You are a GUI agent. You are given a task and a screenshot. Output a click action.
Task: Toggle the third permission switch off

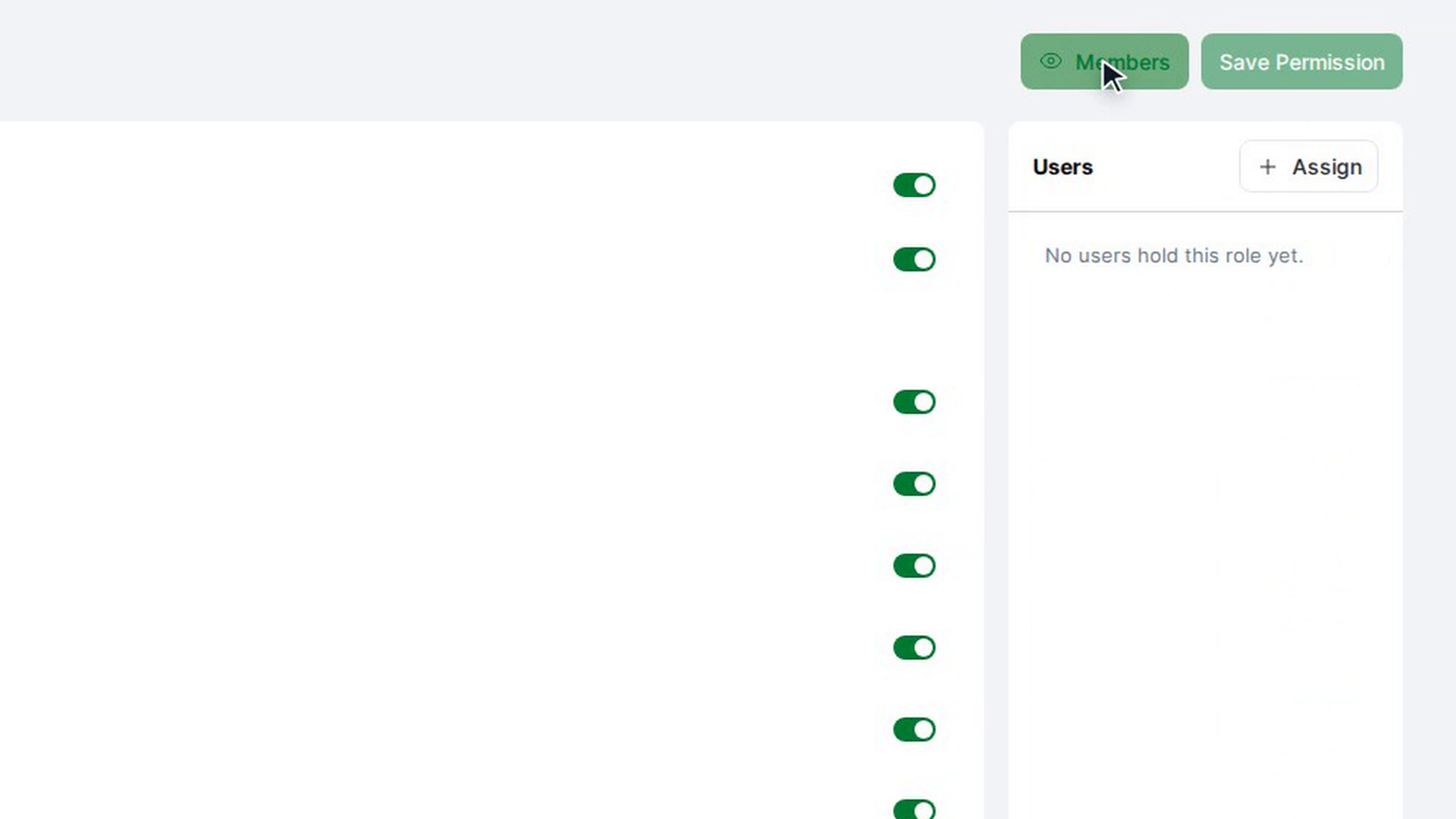click(914, 402)
